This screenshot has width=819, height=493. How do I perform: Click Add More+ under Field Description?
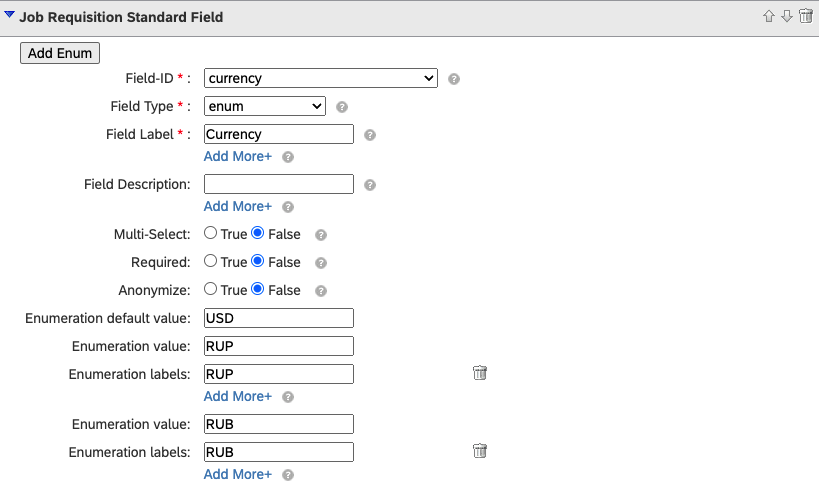[238, 206]
